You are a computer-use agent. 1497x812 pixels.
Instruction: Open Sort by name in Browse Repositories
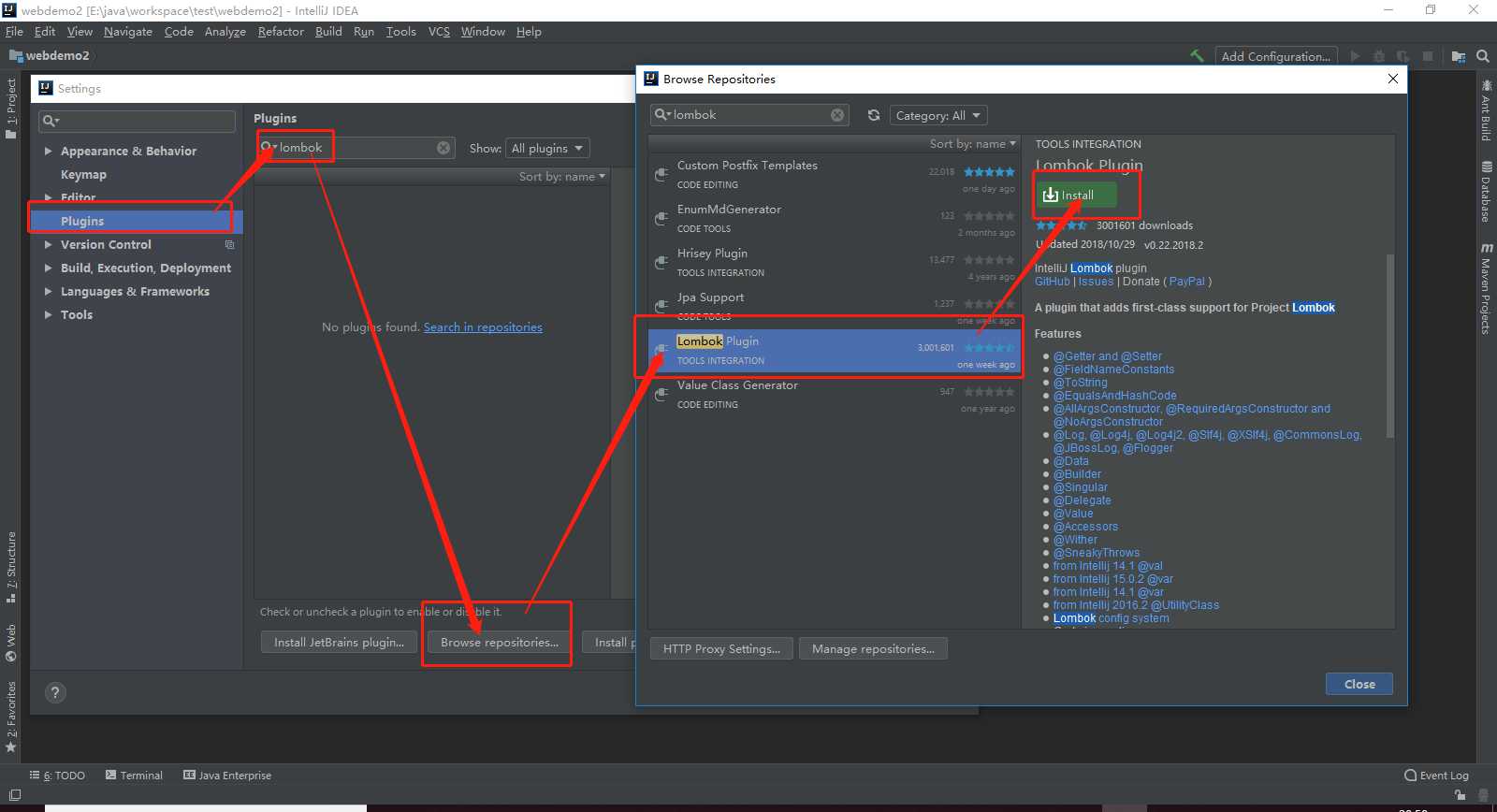tap(973, 143)
